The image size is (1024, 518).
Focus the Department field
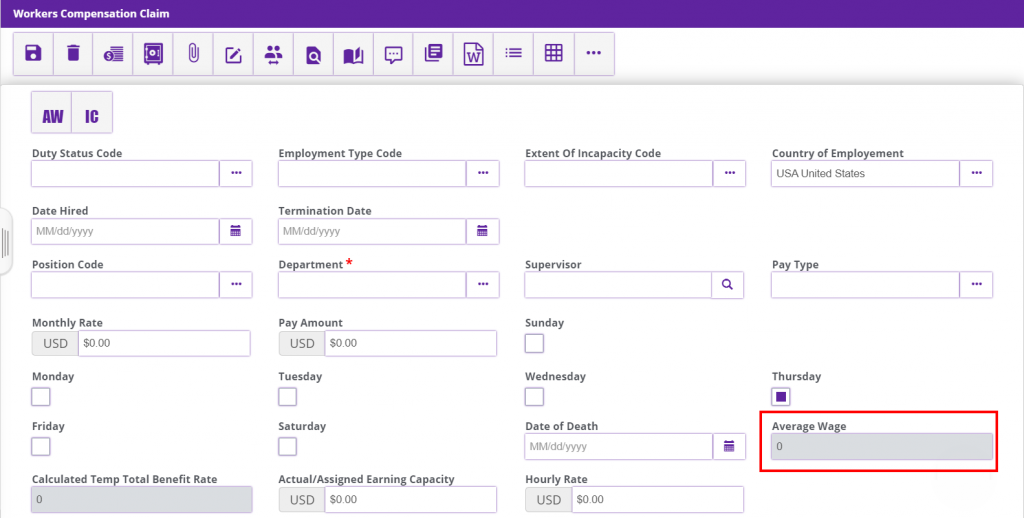[372, 285]
